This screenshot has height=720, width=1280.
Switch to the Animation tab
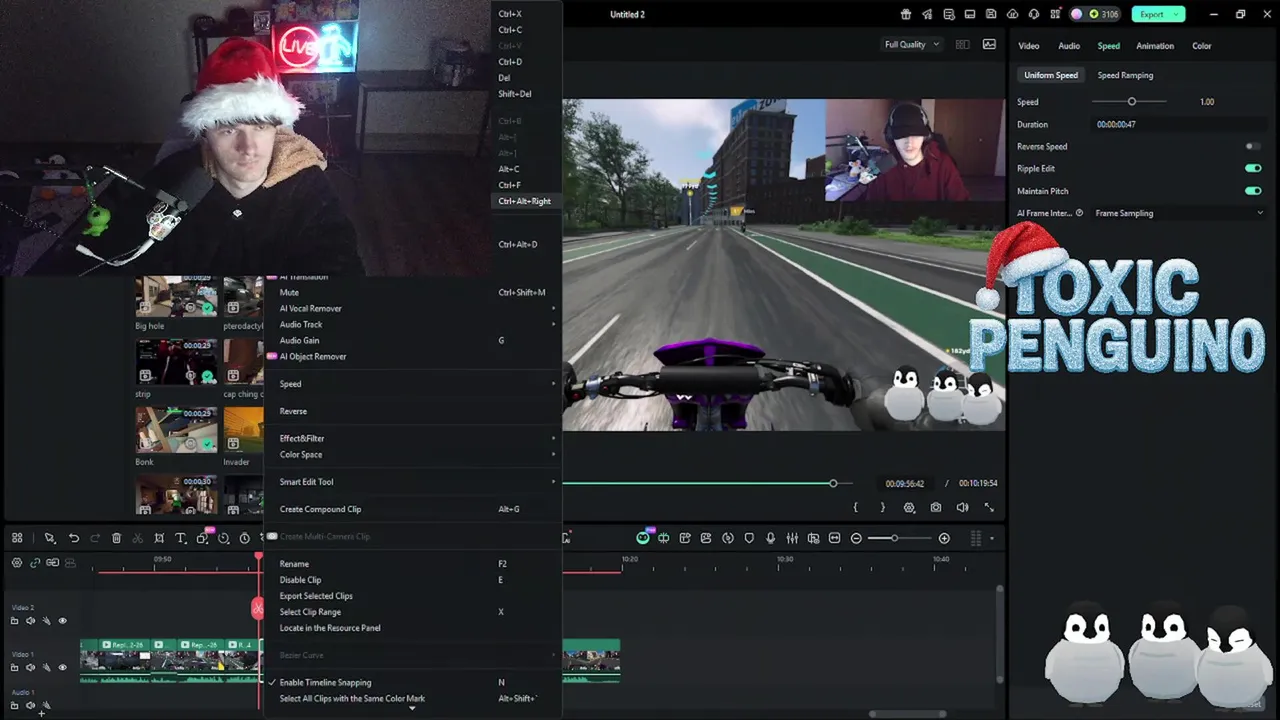(x=1155, y=46)
